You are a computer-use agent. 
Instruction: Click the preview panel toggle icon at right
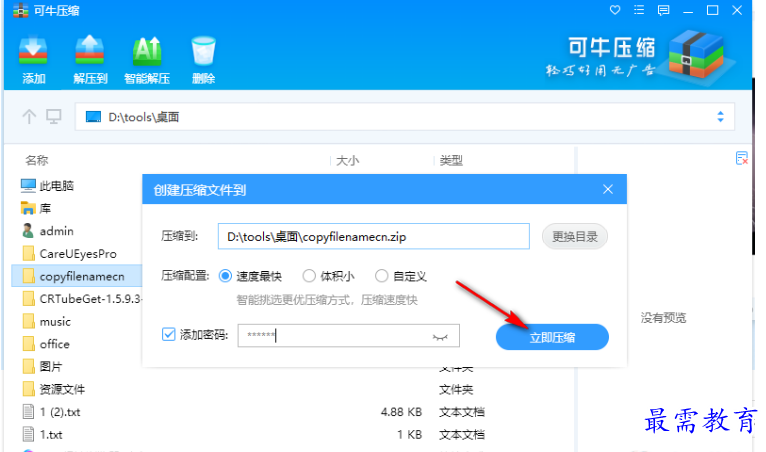742,158
